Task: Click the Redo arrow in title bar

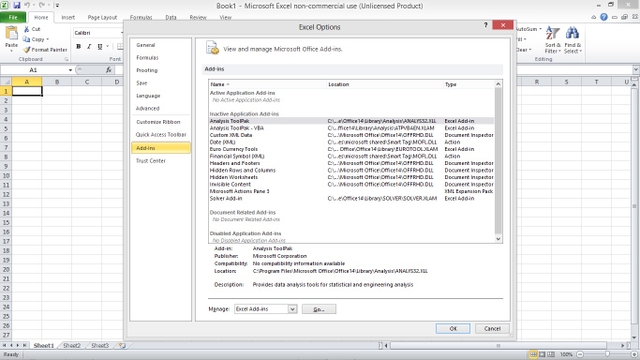Action: [42, 5]
